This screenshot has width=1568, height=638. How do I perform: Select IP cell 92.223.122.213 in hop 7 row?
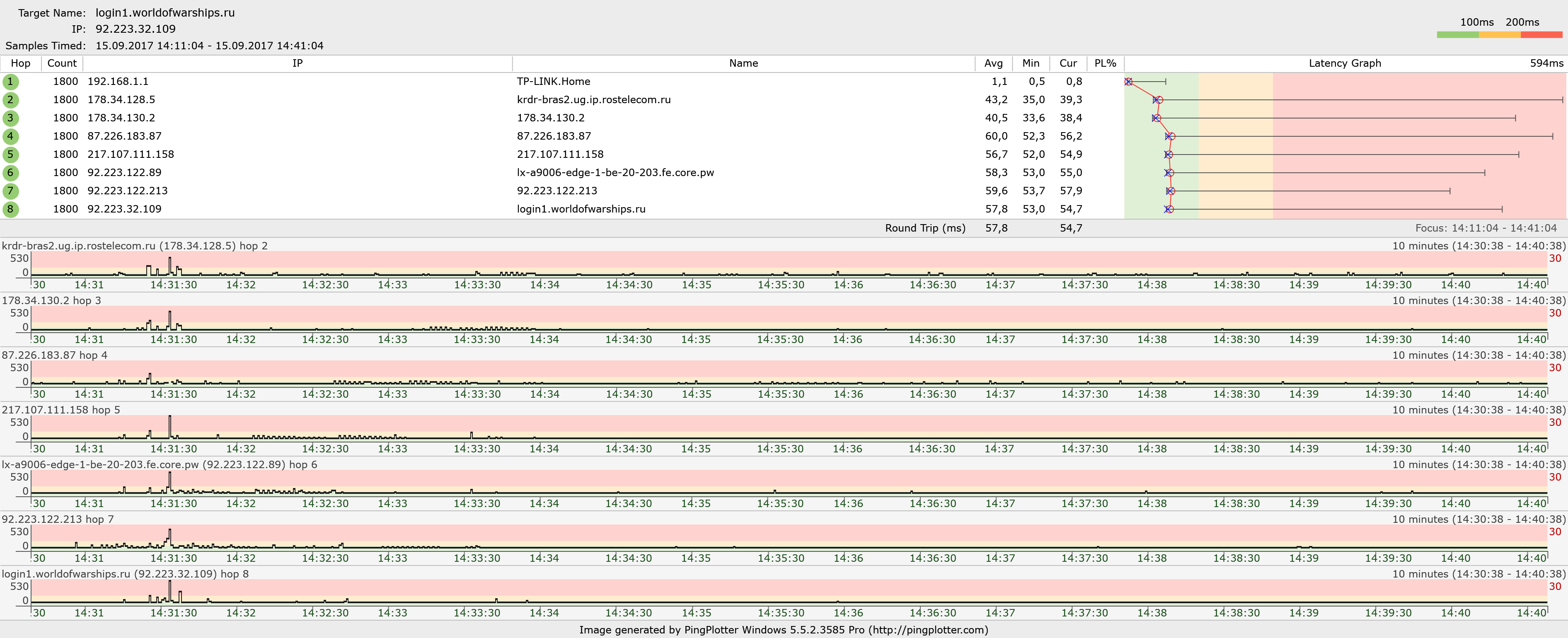click(x=127, y=191)
